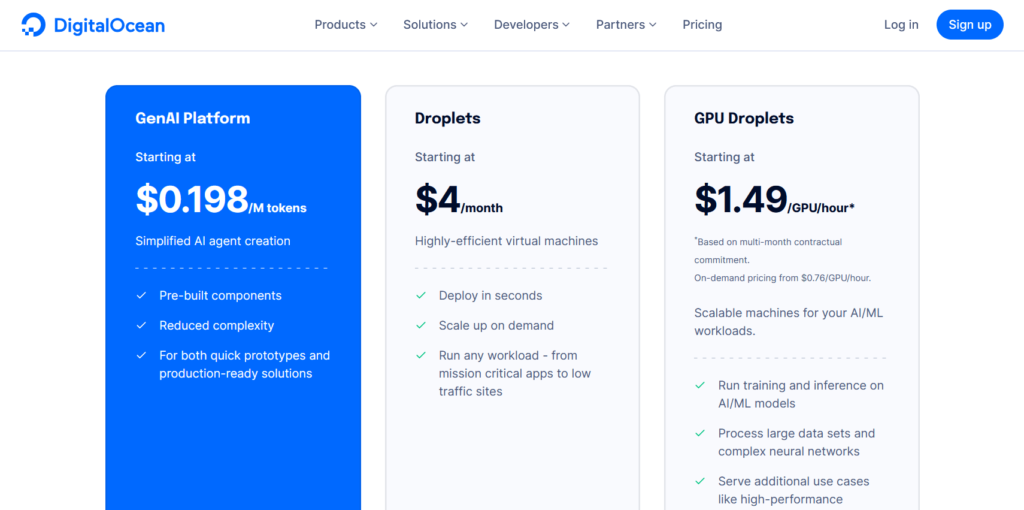Select checkmark next to Process large data sets
The image size is (1024, 510).
(700, 434)
